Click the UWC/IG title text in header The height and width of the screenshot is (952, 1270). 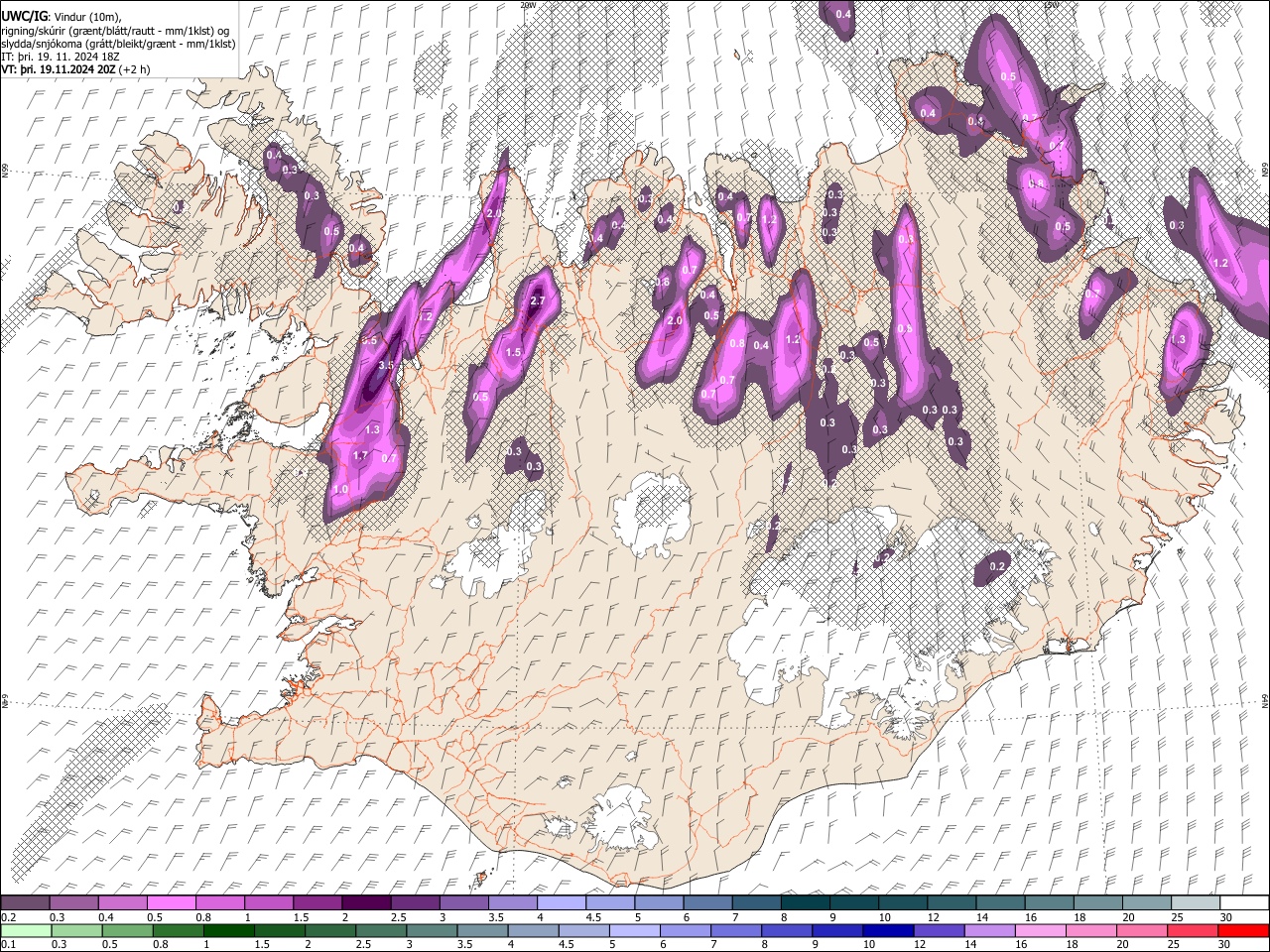(x=25, y=16)
